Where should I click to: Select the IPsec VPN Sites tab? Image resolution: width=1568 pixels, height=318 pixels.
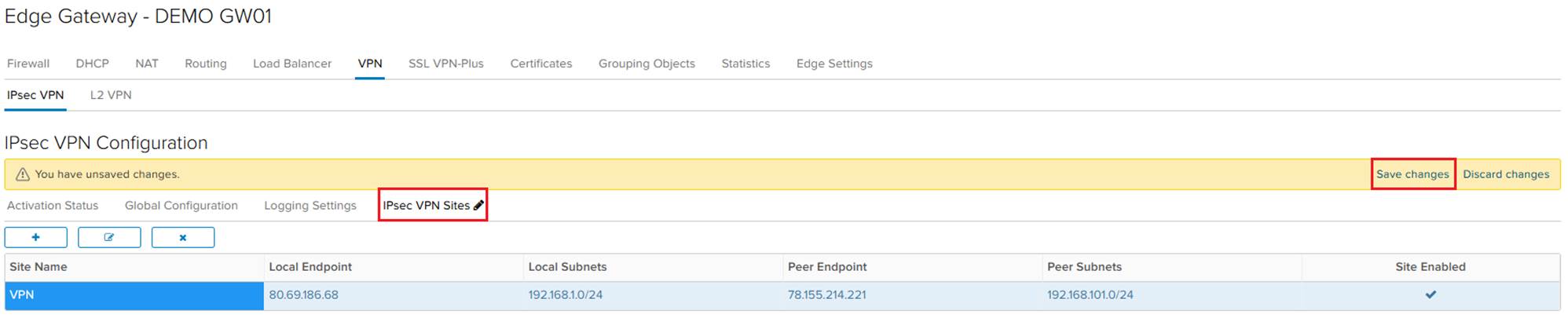[427, 206]
